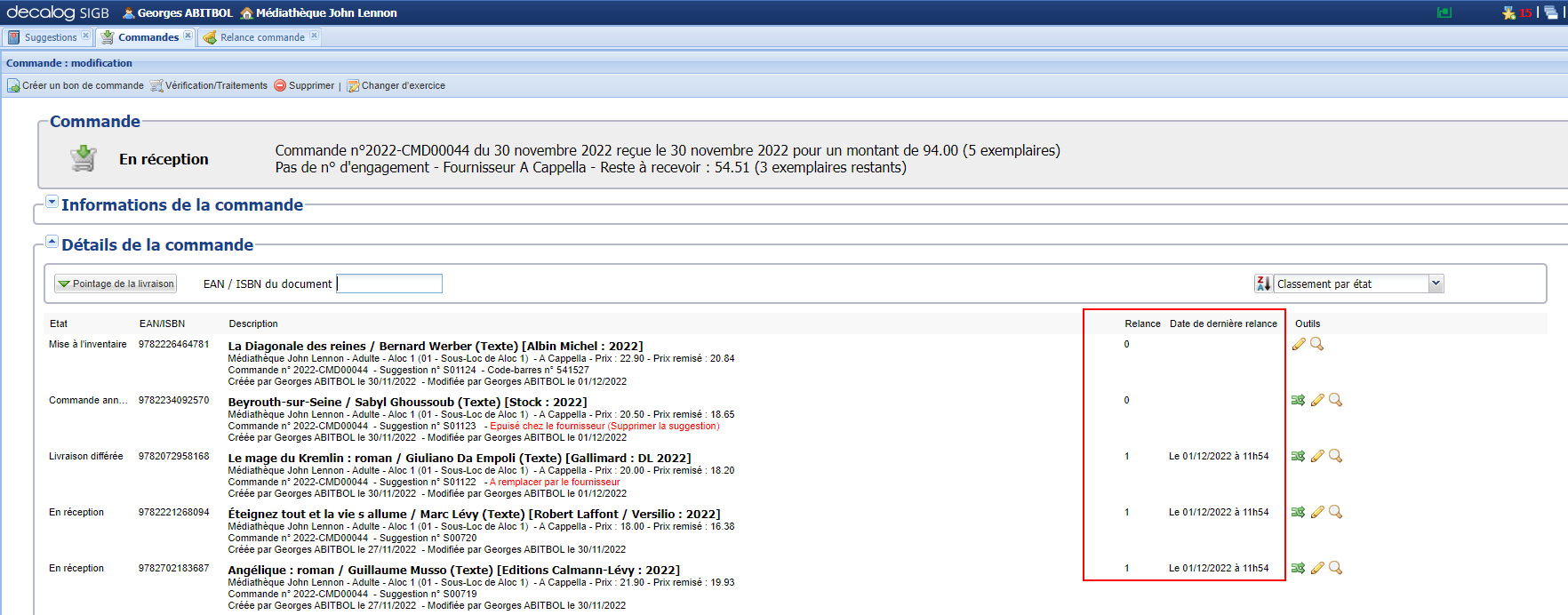Click the Relance column header
The height and width of the screenshot is (615, 1568).
point(1142,323)
